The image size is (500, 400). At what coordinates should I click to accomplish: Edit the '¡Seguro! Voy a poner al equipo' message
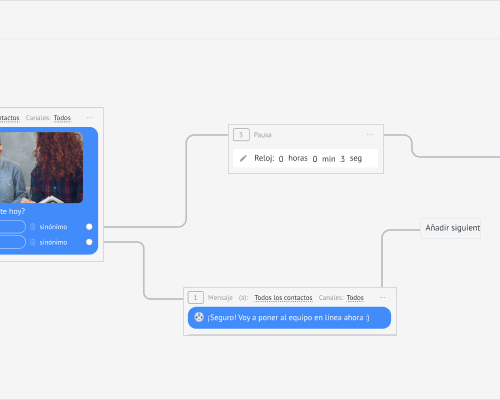(x=289, y=318)
